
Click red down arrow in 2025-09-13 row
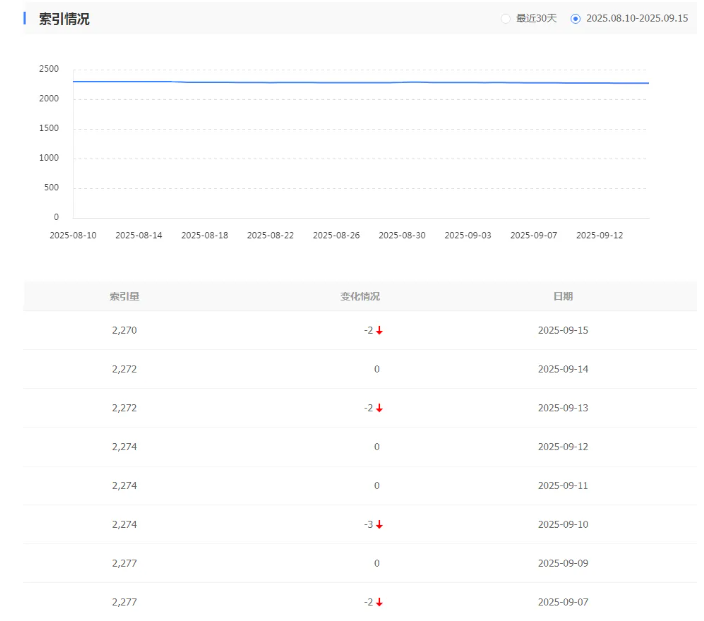[380, 408]
